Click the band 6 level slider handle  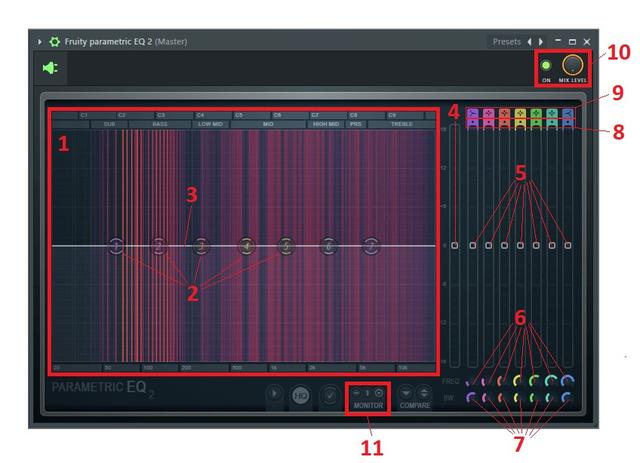tap(552, 245)
